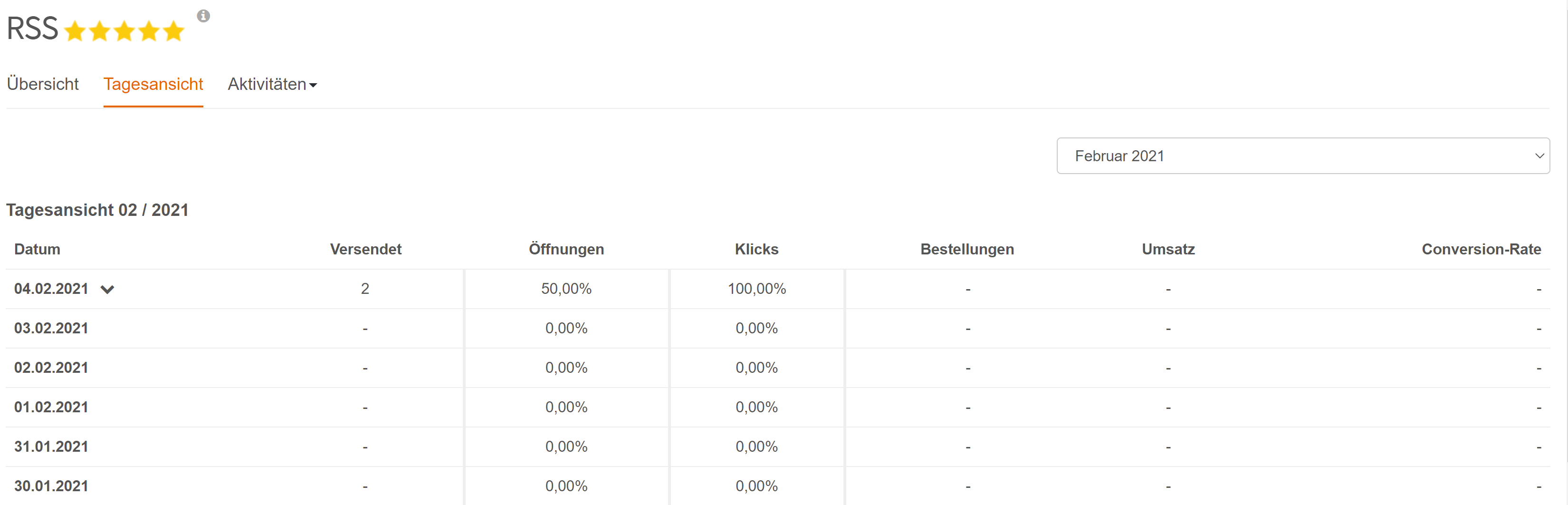Click the Klicks column header

pos(756,249)
